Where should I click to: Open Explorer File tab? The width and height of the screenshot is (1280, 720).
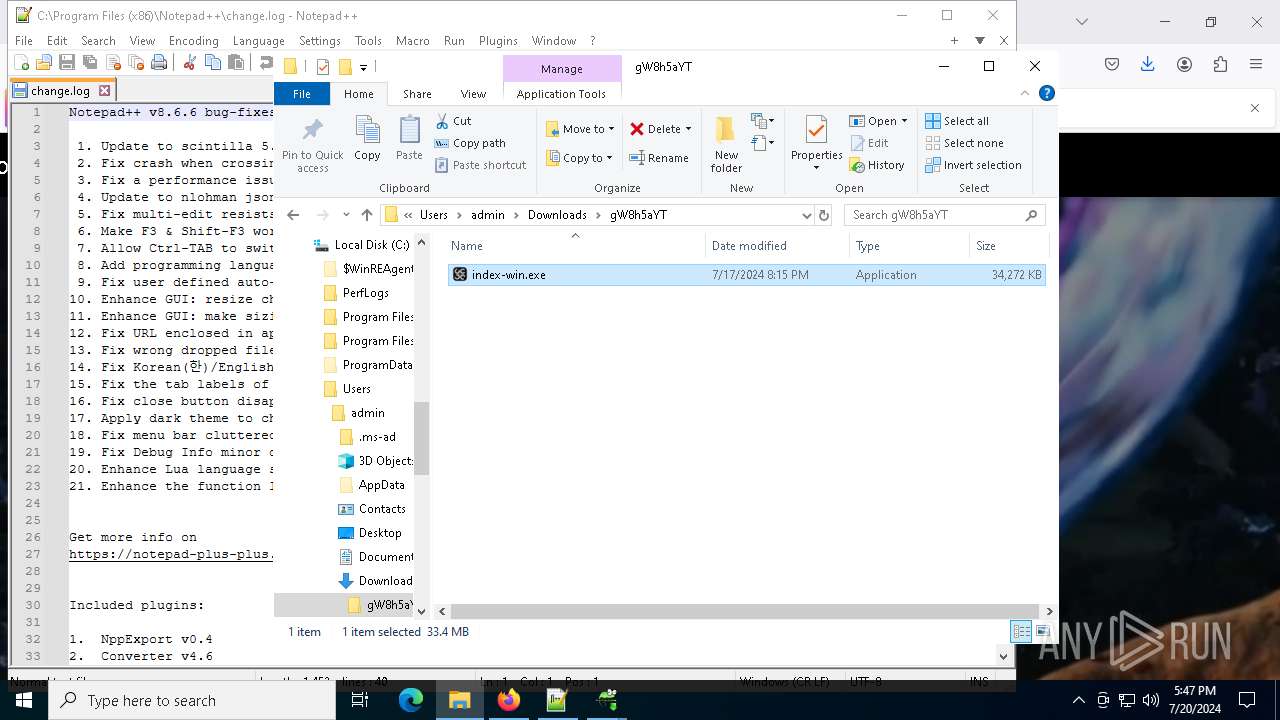(x=302, y=94)
